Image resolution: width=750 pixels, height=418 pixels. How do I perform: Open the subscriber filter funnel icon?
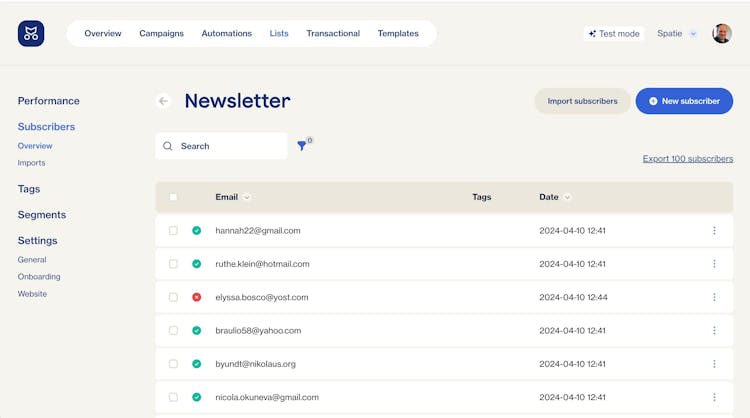click(302, 146)
